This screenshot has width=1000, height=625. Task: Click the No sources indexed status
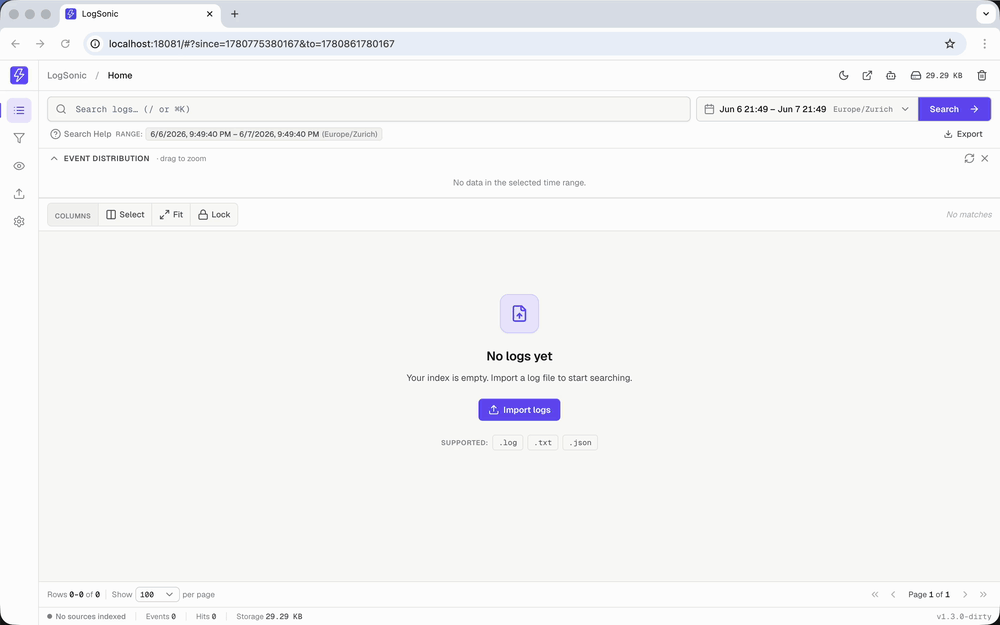pos(86,617)
